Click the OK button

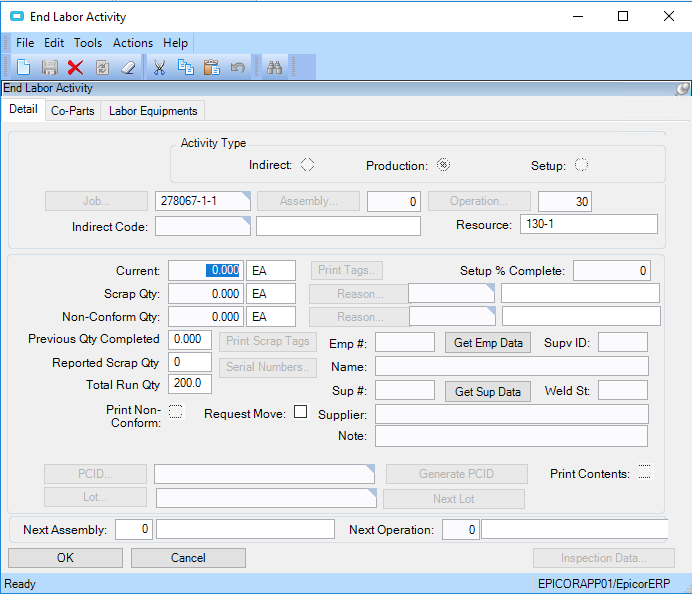(x=65, y=558)
